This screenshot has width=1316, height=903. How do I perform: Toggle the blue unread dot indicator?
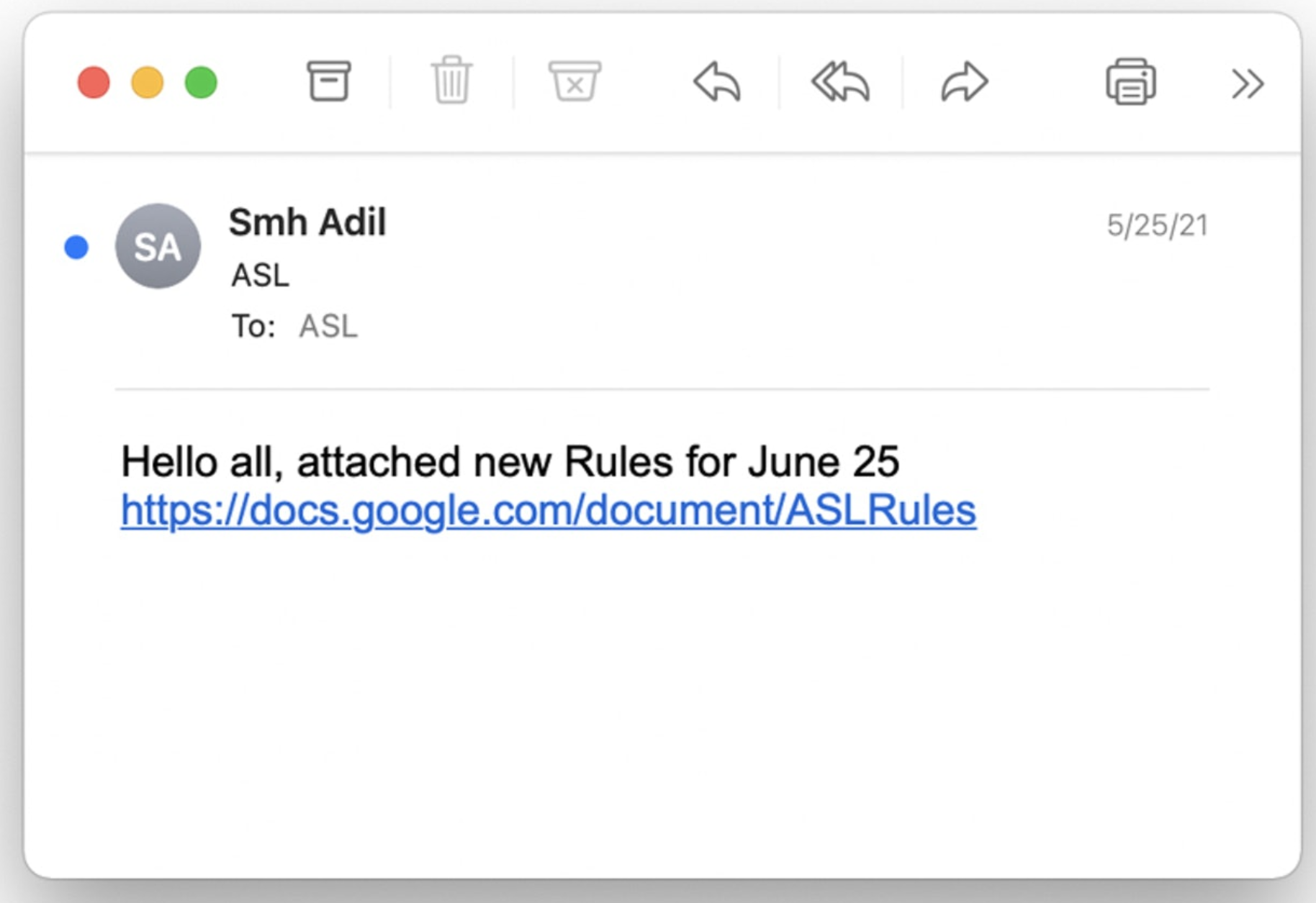coord(76,247)
